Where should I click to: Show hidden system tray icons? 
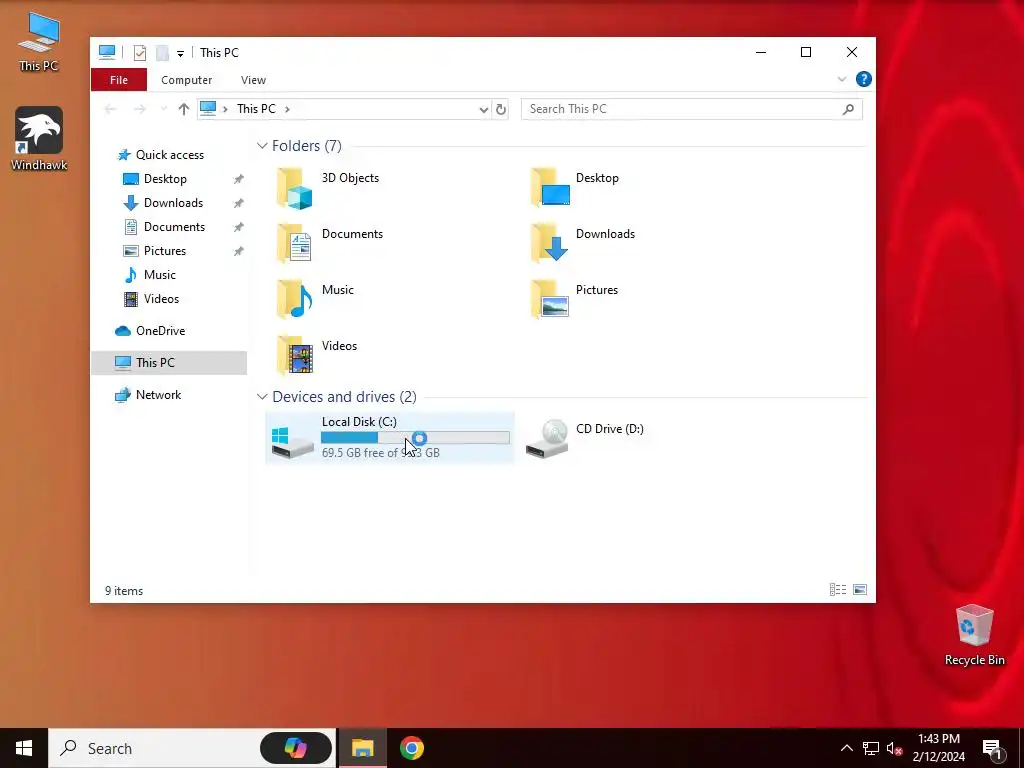(x=846, y=748)
